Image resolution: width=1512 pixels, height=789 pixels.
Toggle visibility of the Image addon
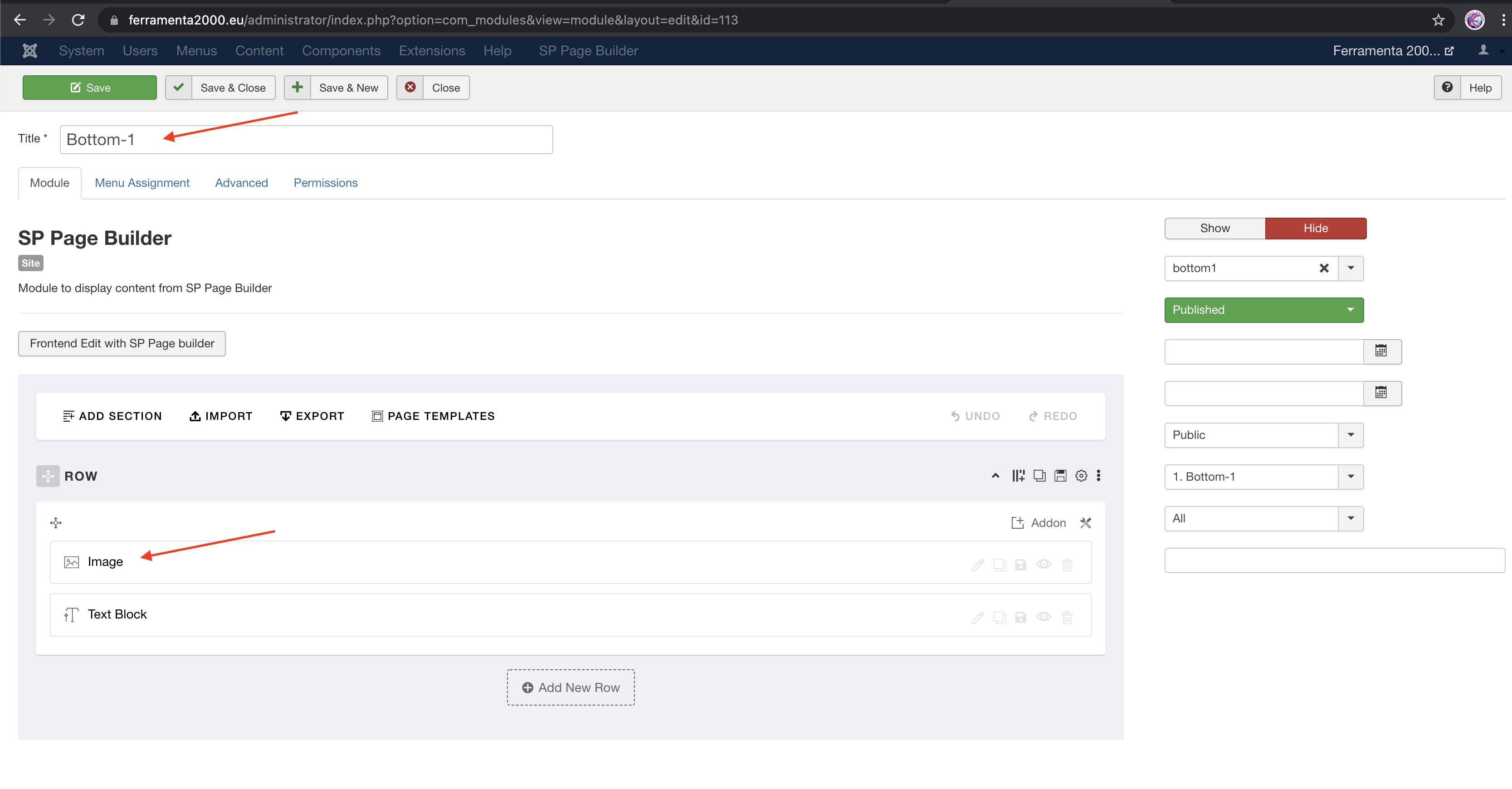click(1044, 564)
